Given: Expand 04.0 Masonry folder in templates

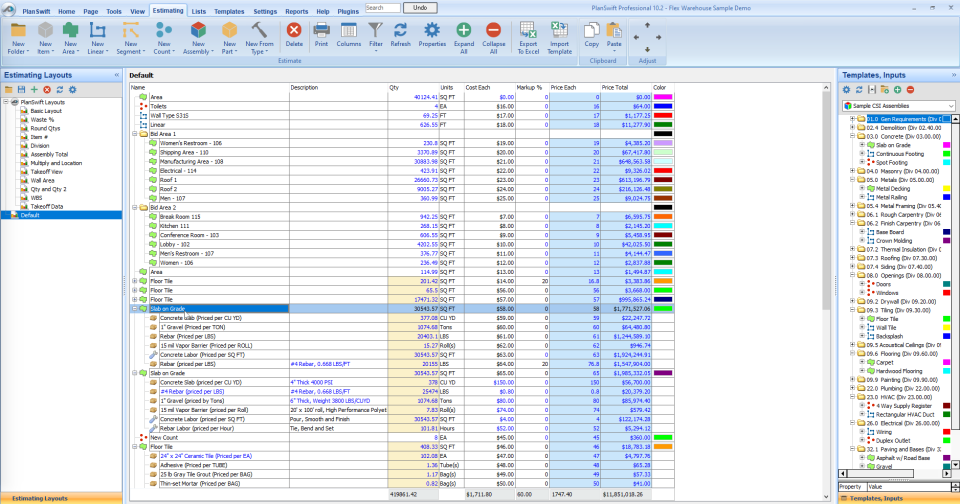Looking at the screenshot, I should 852,171.
